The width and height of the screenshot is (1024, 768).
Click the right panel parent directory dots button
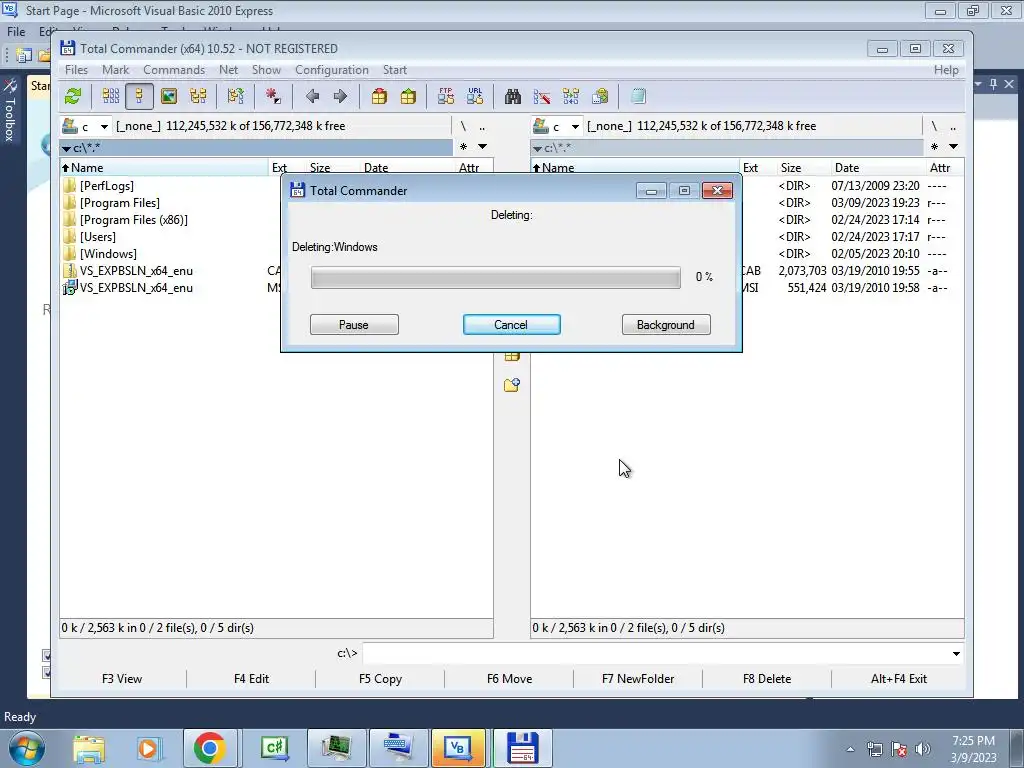pos(953,126)
